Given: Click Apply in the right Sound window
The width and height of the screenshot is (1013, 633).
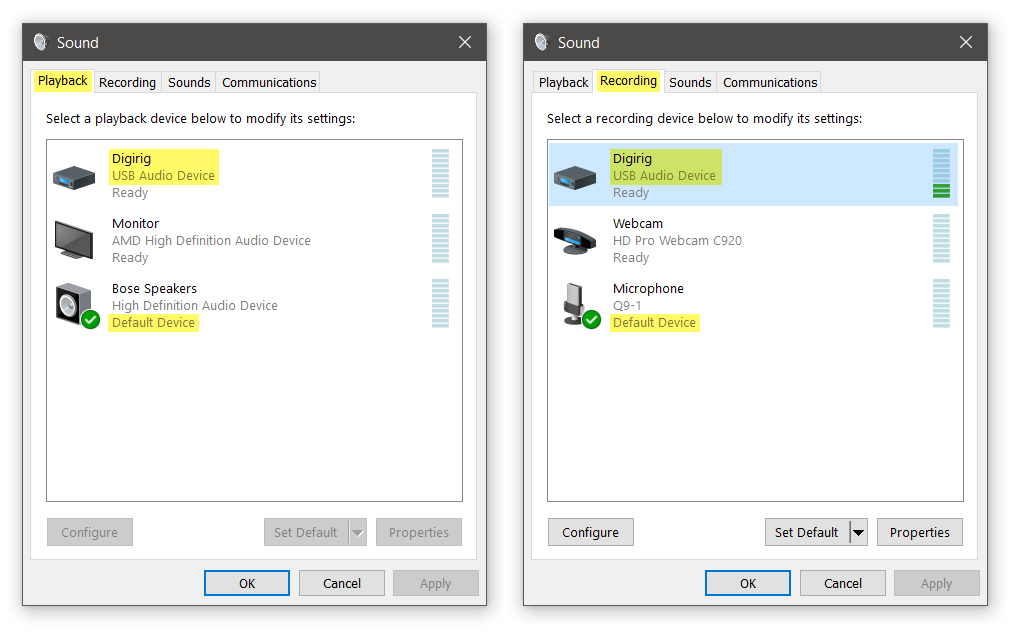Looking at the screenshot, I should 936,583.
